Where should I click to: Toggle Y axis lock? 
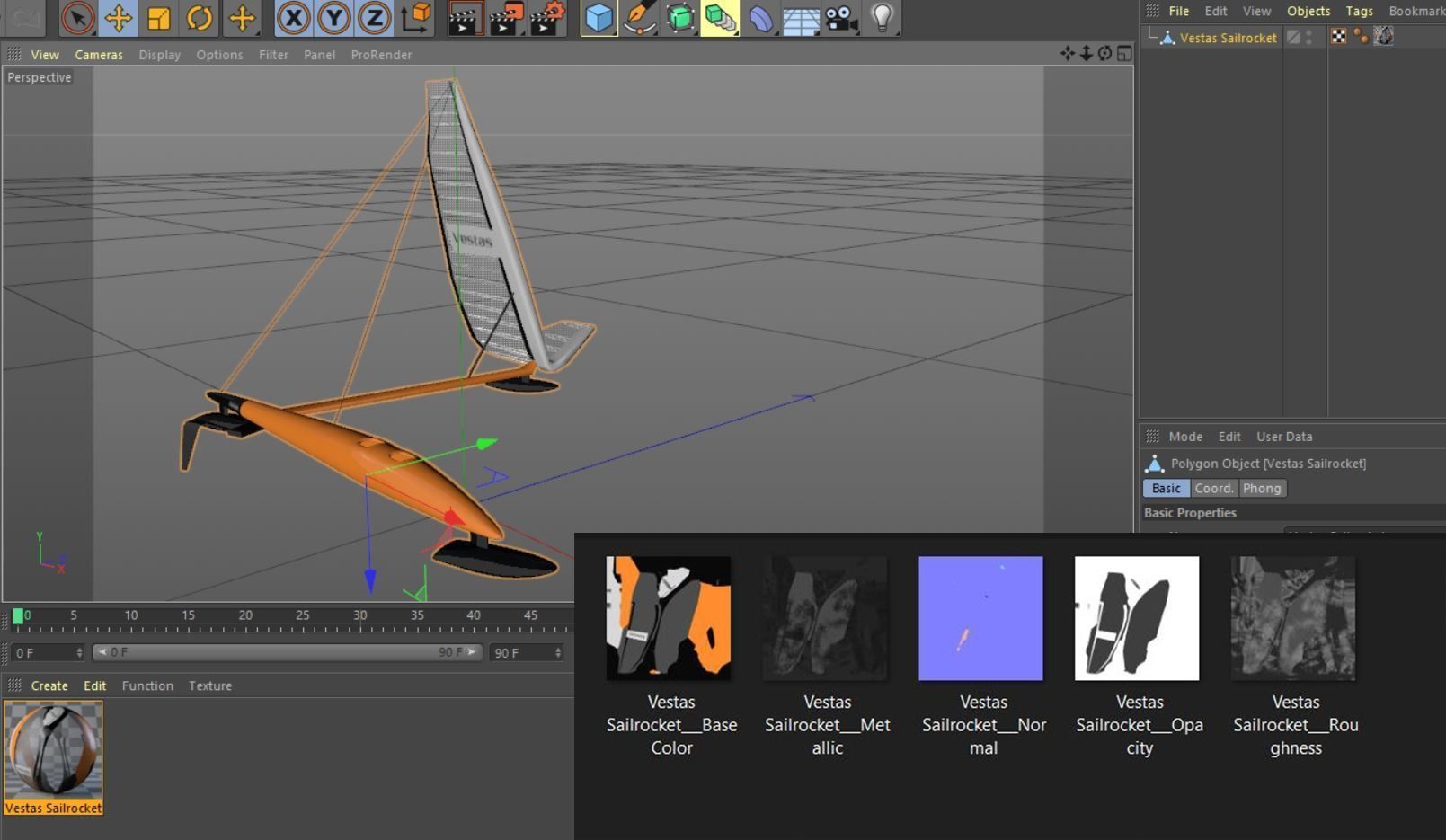[x=334, y=17]
